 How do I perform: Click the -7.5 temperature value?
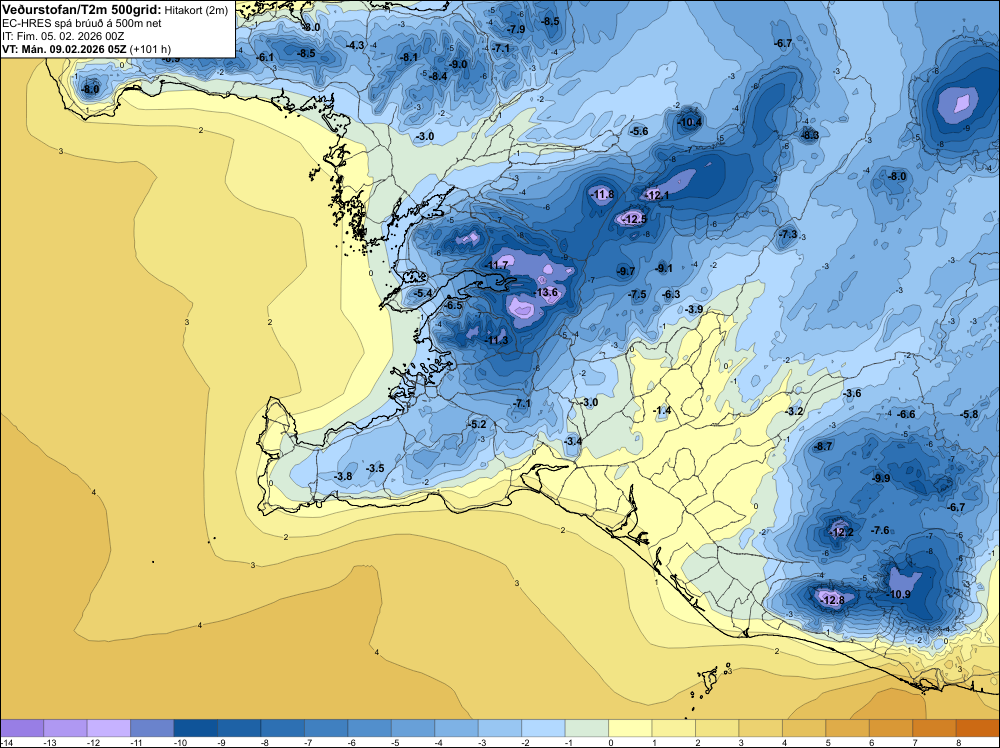(637, 294)
